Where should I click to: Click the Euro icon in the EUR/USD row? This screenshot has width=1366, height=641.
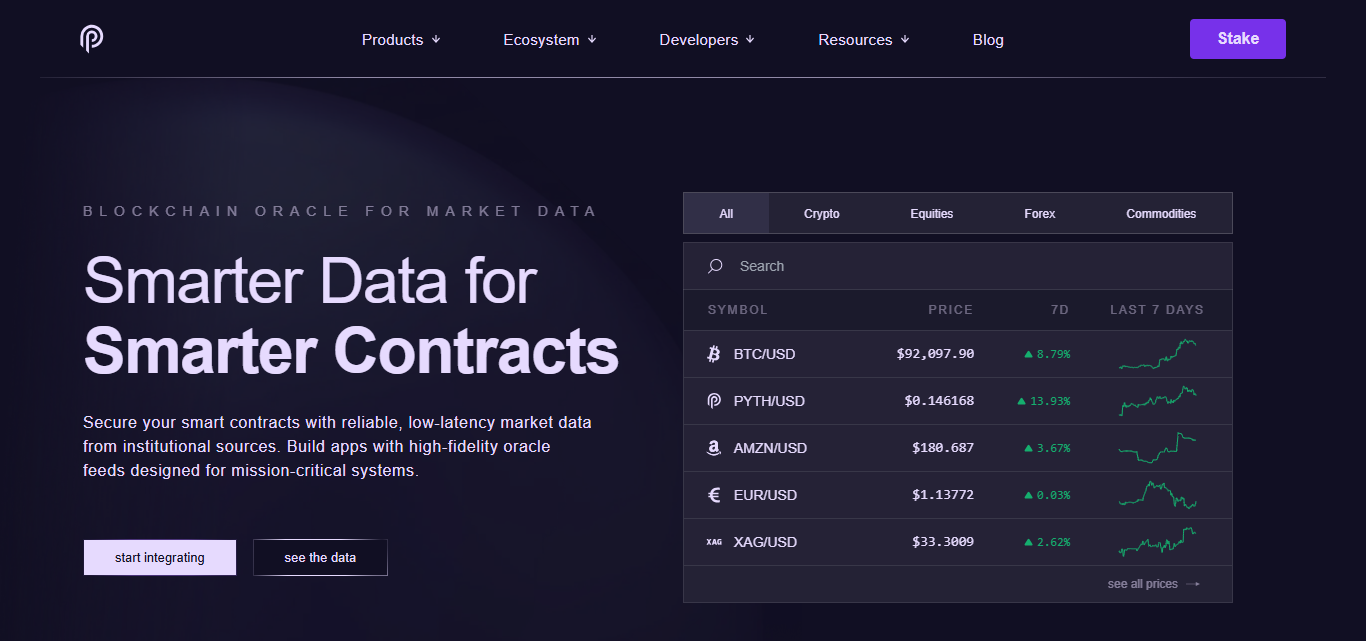tap(714, 495)
